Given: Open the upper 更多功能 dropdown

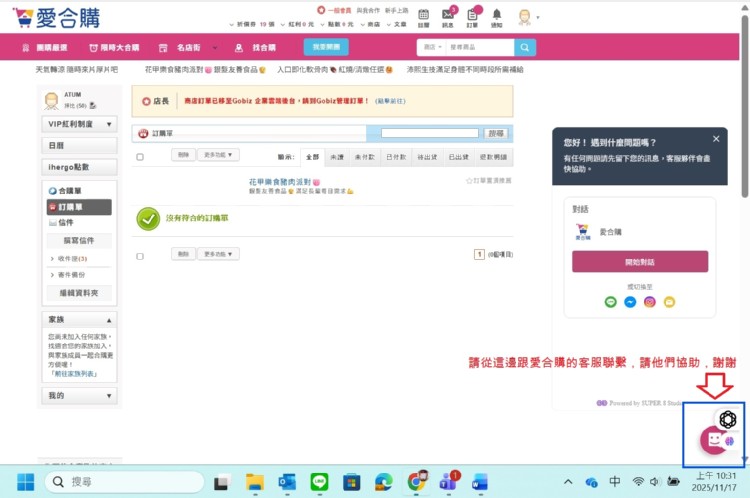Looking at the screenshot, I should [x=220, y=156].
